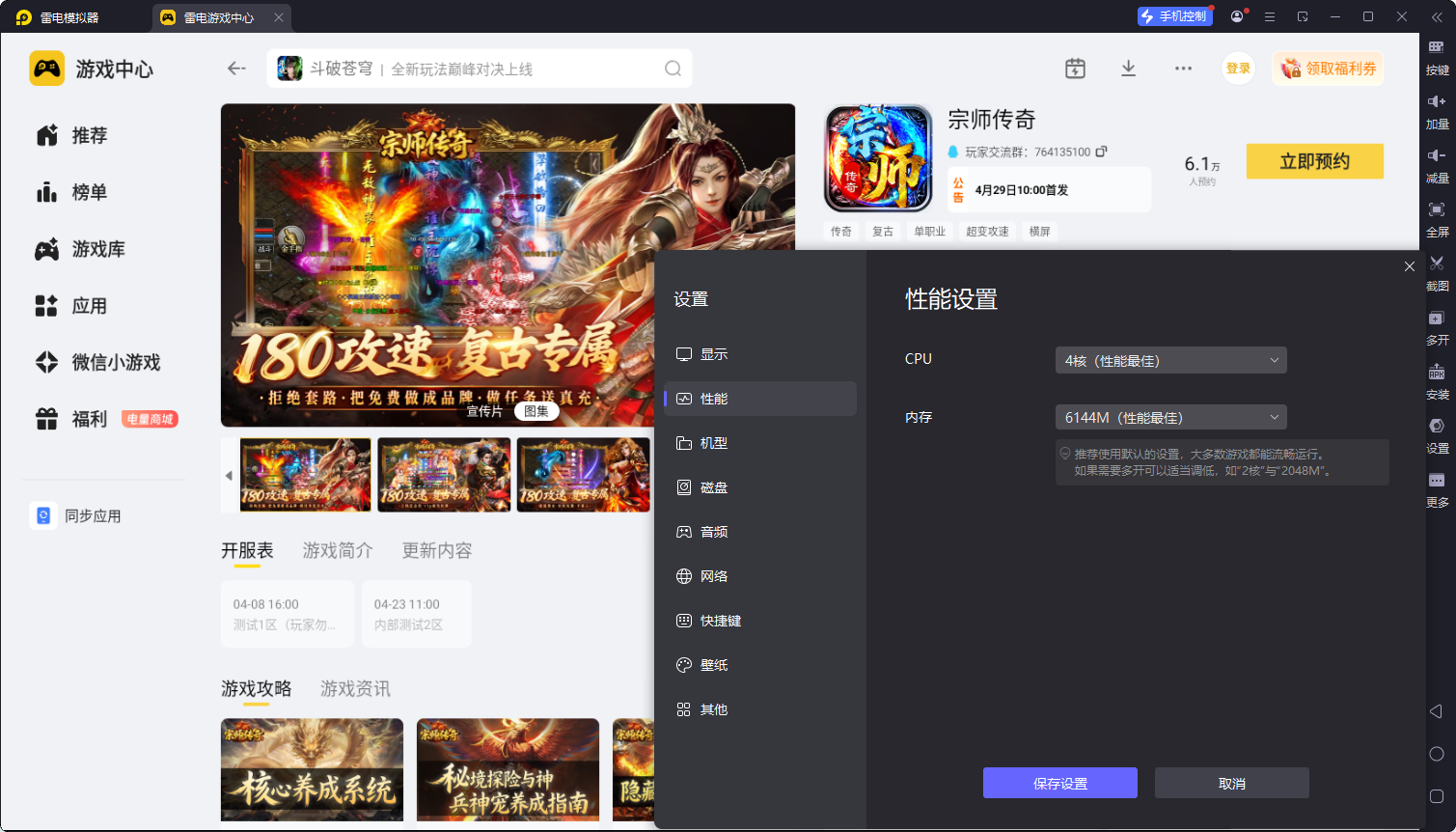Switch to the 游戏简介 tab
This screenshot has height=832, width=1456.
tap(338, 550)
